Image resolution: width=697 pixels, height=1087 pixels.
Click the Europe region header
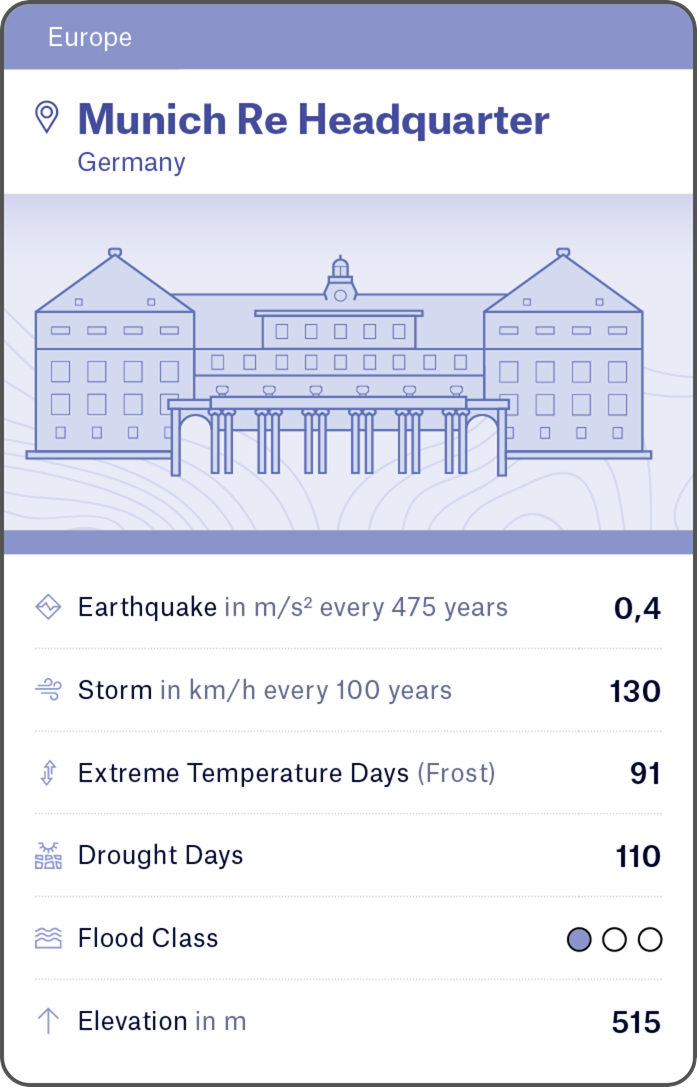[x=90, y=38]
